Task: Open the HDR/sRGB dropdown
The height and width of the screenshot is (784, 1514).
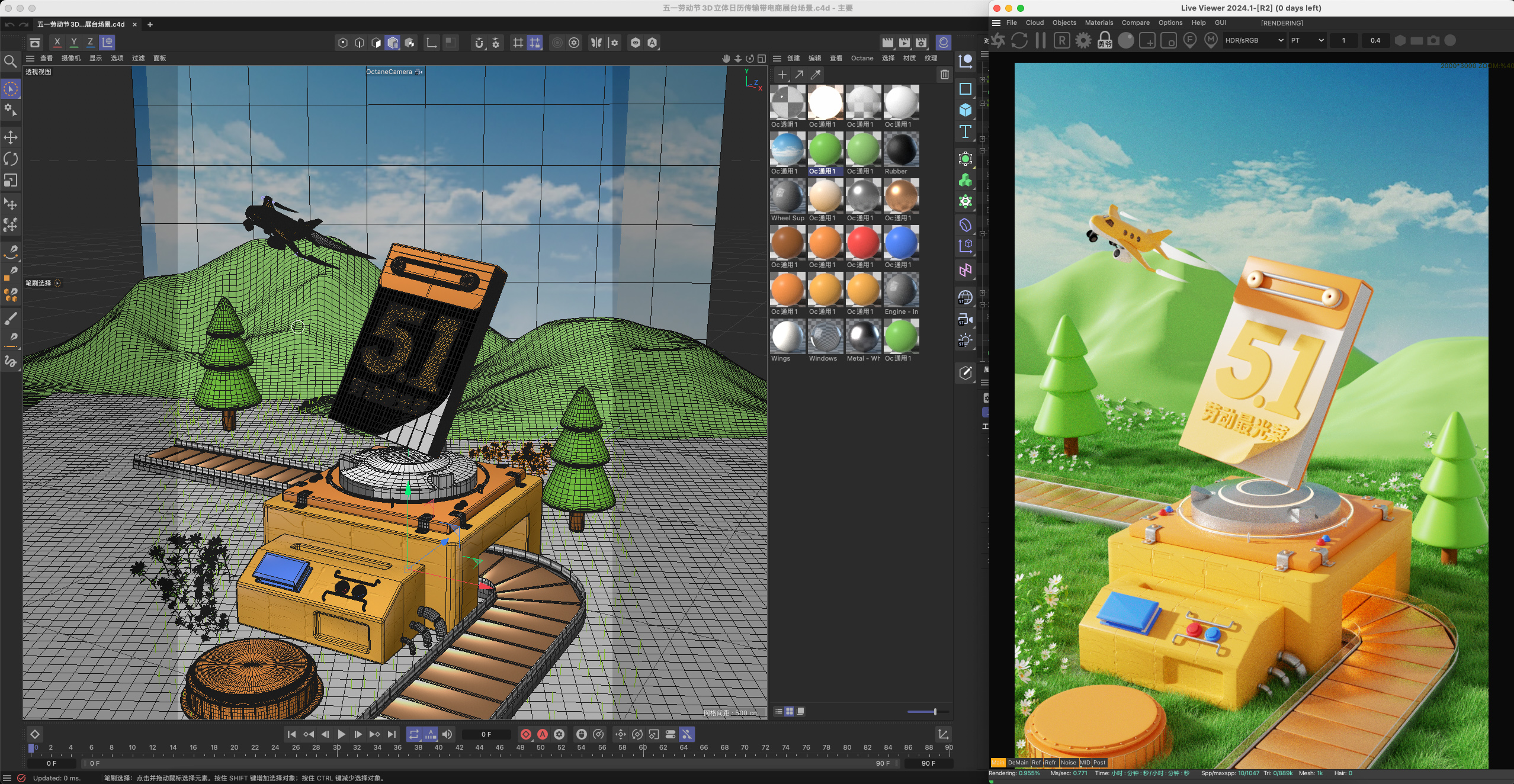Action: [x=1253, y=40]
